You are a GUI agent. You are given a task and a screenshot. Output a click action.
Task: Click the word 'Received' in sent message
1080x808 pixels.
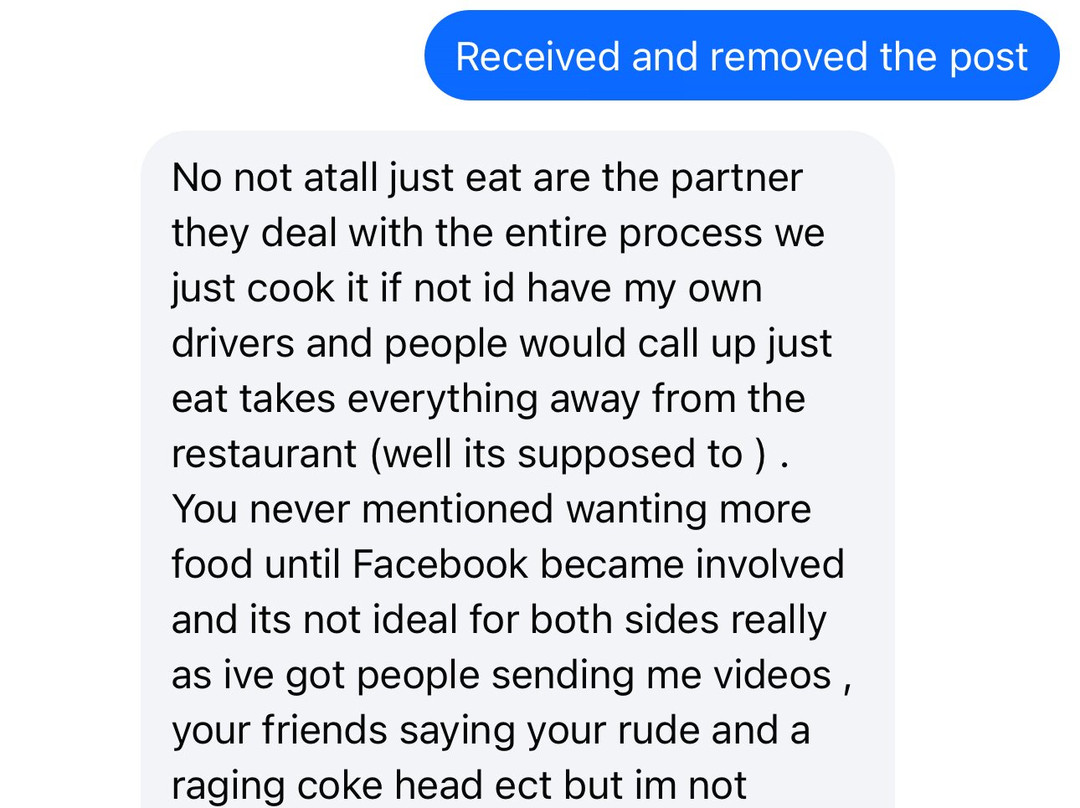click(x=537, y=57)
